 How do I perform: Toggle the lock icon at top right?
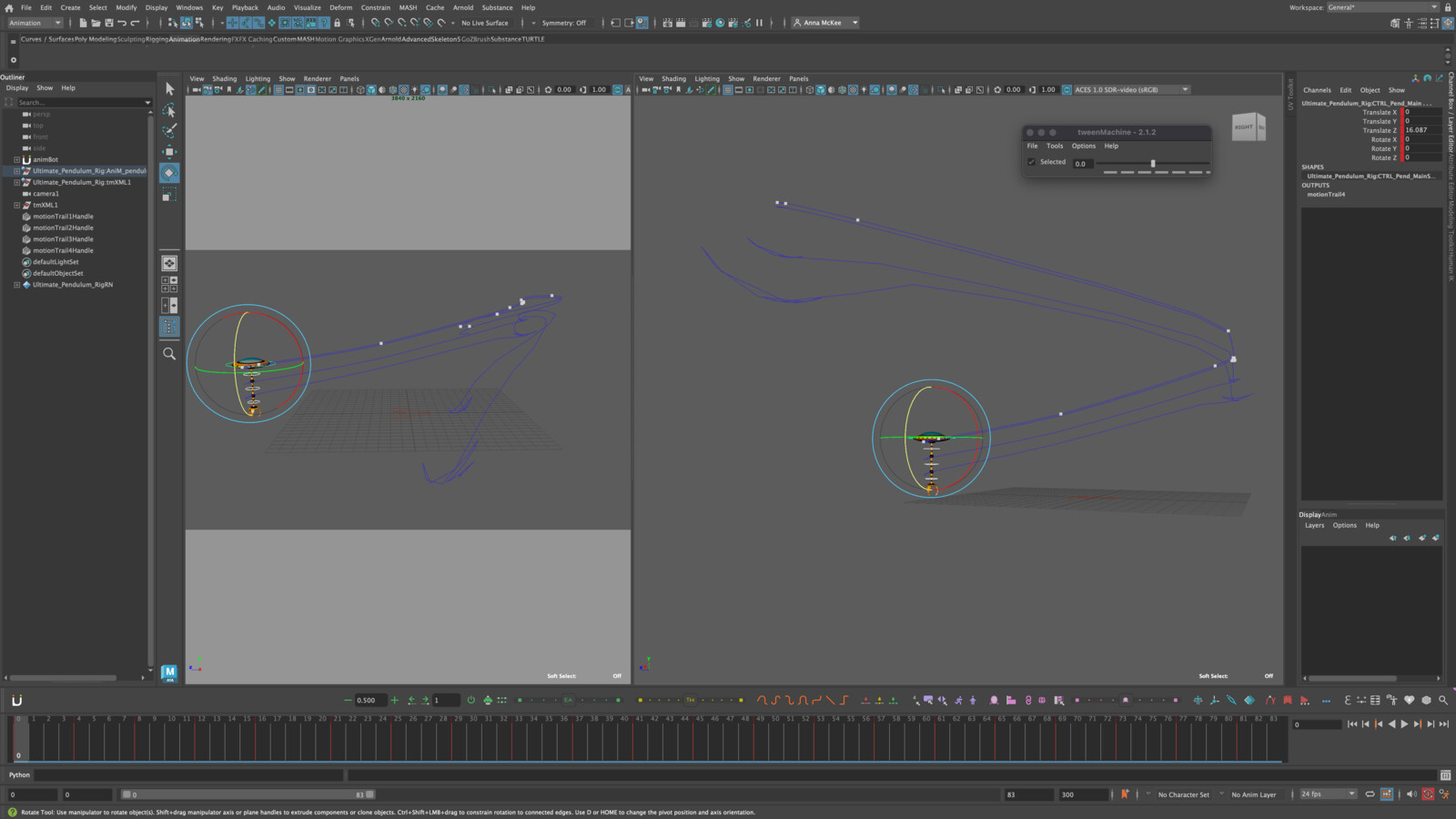[x=1450, y=6]
